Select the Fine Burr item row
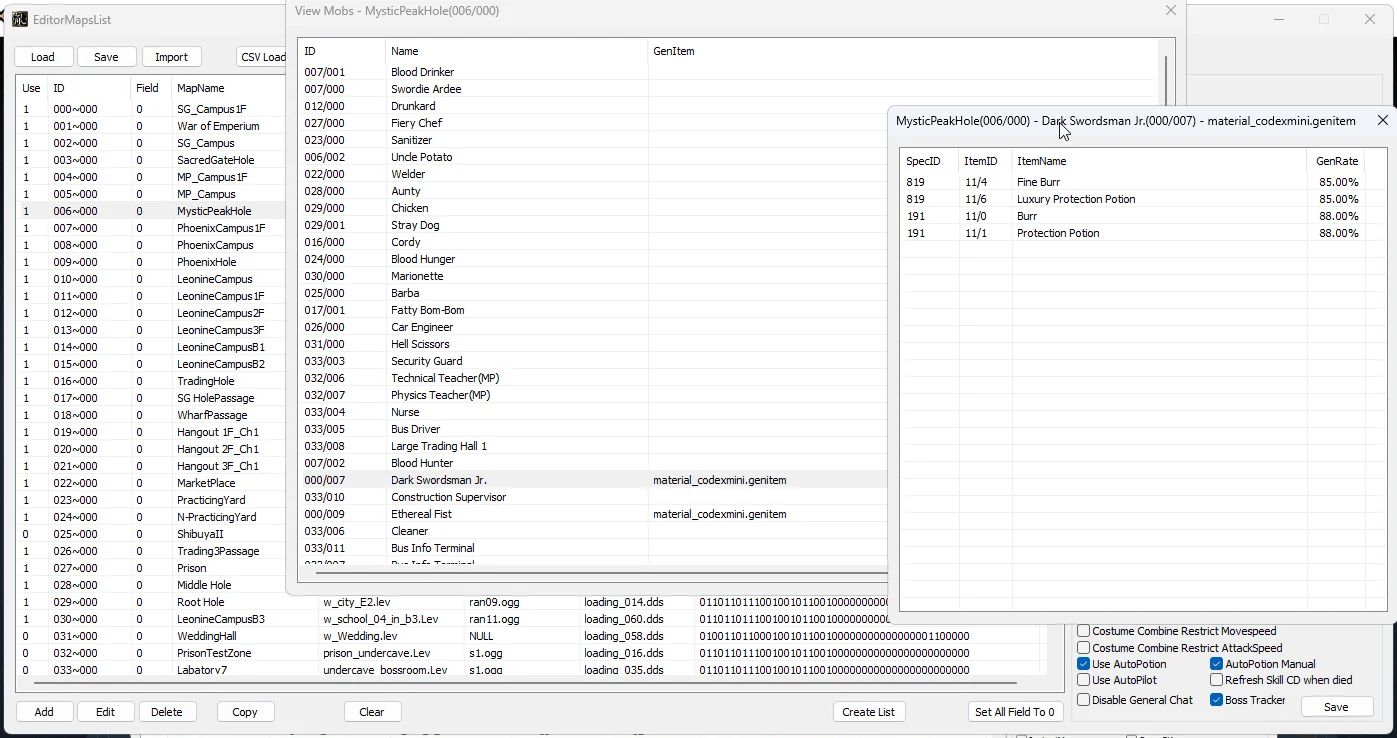Screen dimensions: 1397x738 [1132, 182]
